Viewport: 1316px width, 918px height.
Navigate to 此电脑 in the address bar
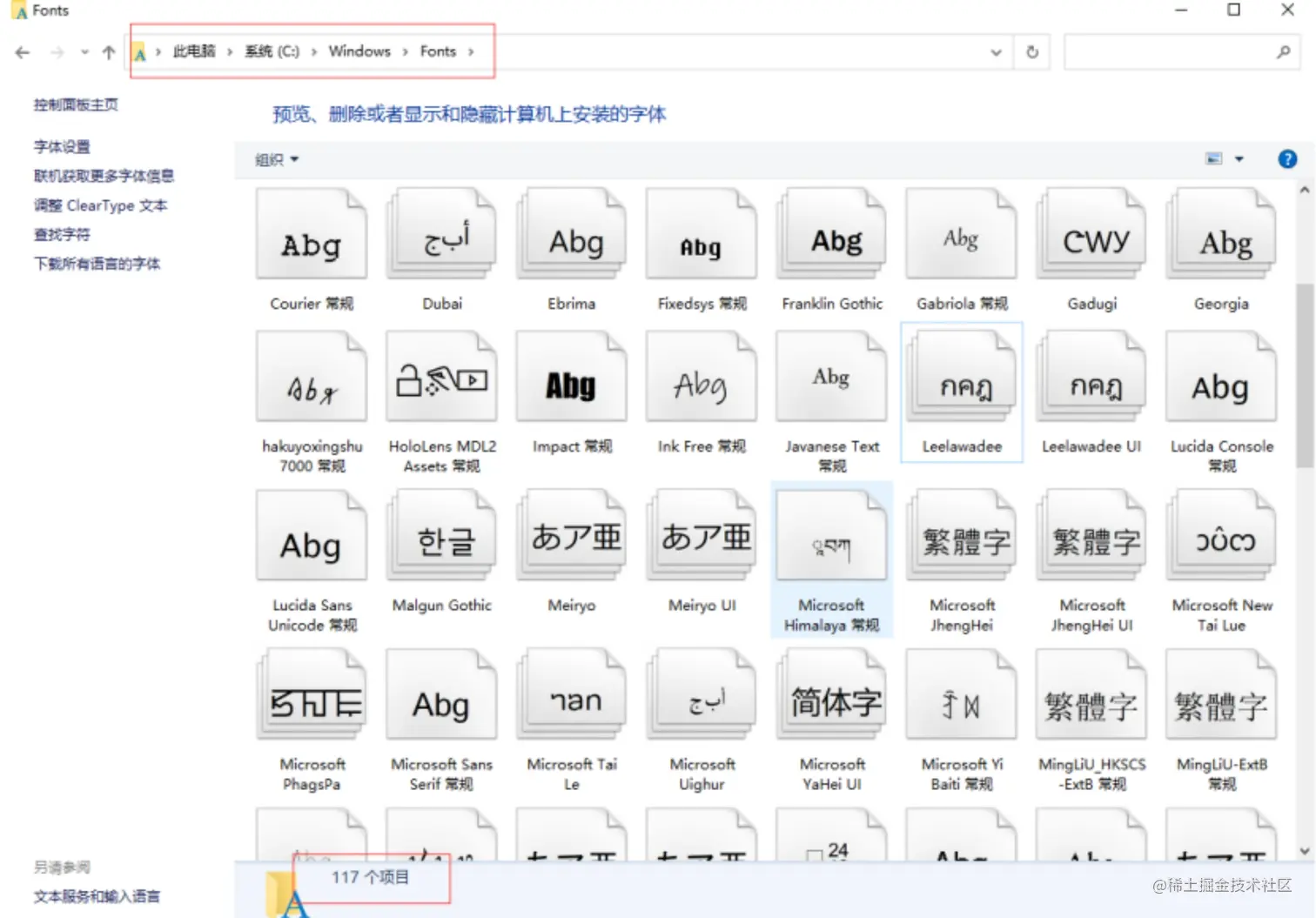[x=194, y=51]
